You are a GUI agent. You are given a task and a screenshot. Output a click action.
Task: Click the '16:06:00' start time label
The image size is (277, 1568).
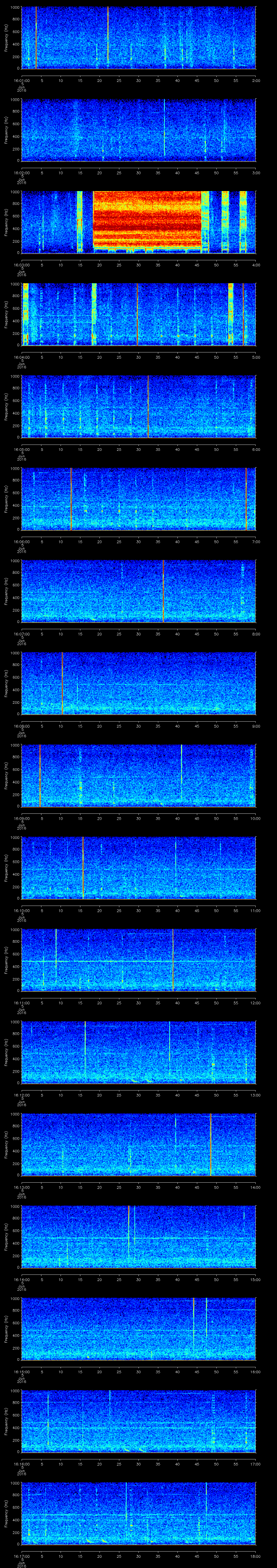point(21,542)
